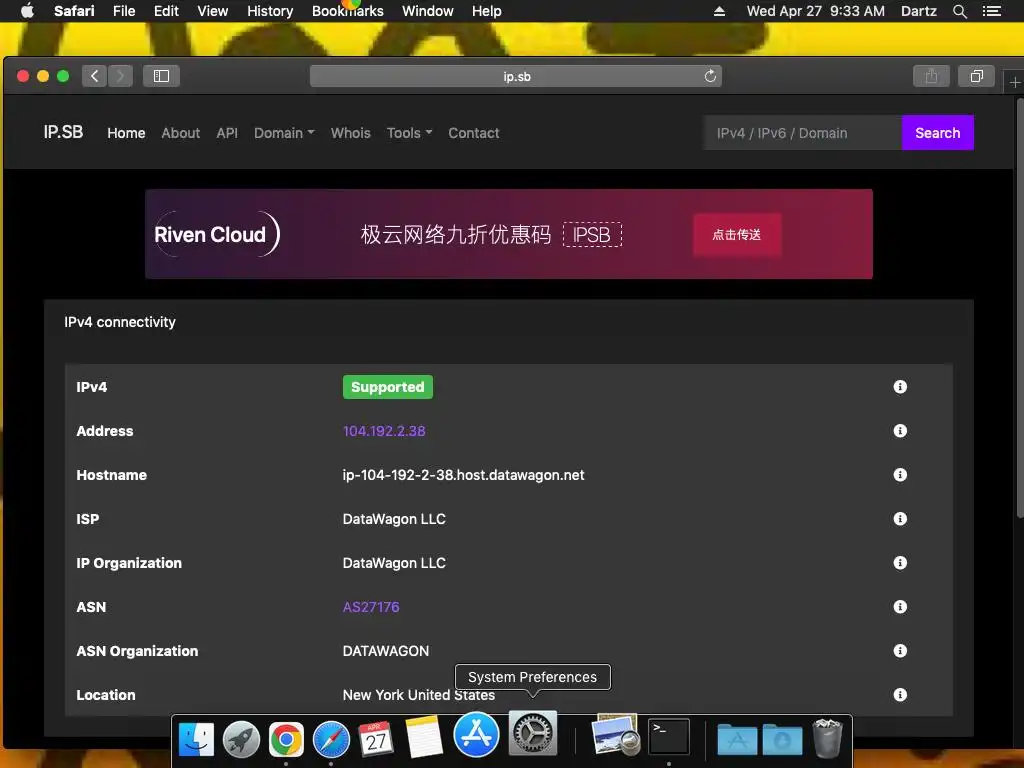Click the info icon in the IPv4 row
The image size is (1024, 768).
(900, 387)
